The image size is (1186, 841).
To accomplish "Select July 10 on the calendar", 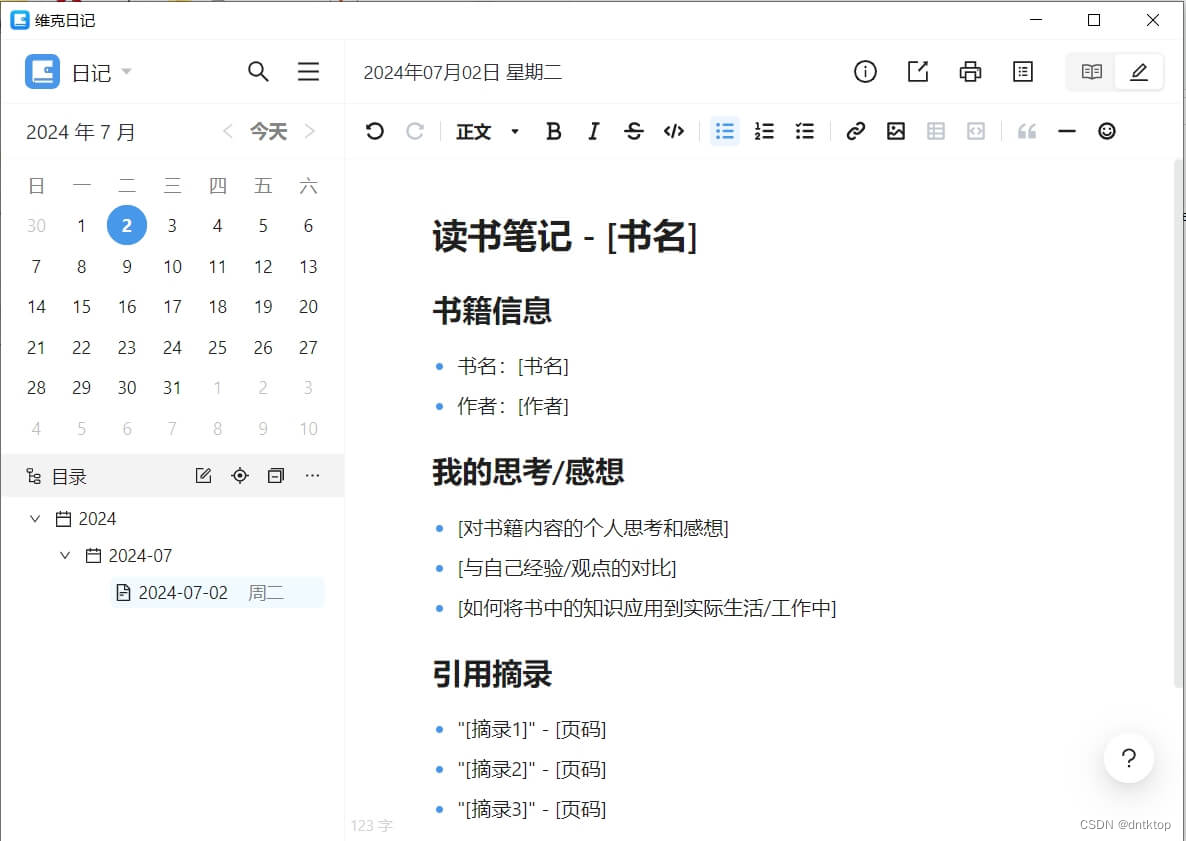I will pyautogui.click(x=172, y=267).
